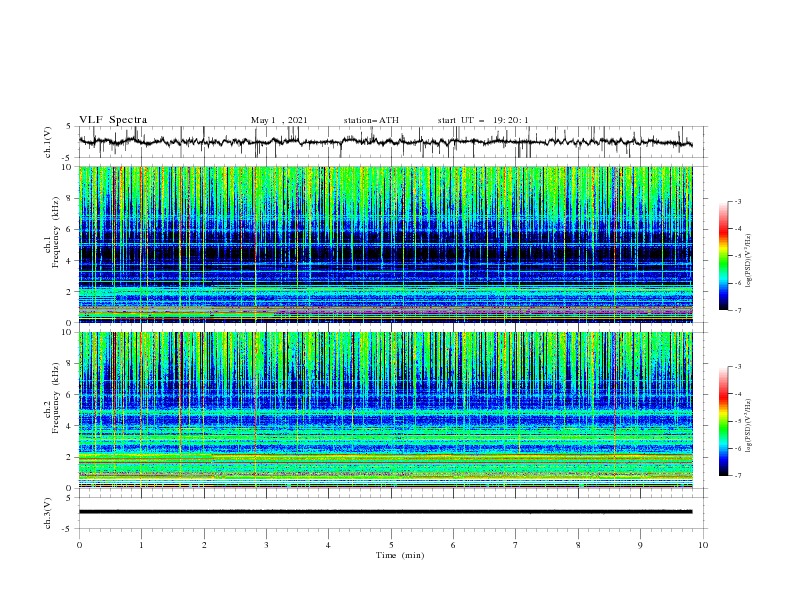Click the '10' tick on the time axis

click(703, 545)
